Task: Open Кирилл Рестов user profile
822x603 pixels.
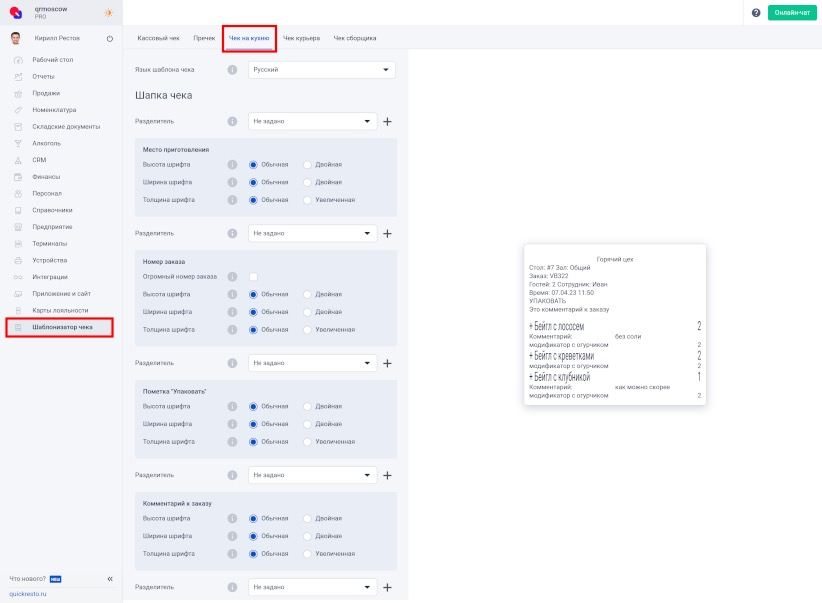Action: point(57,38)
